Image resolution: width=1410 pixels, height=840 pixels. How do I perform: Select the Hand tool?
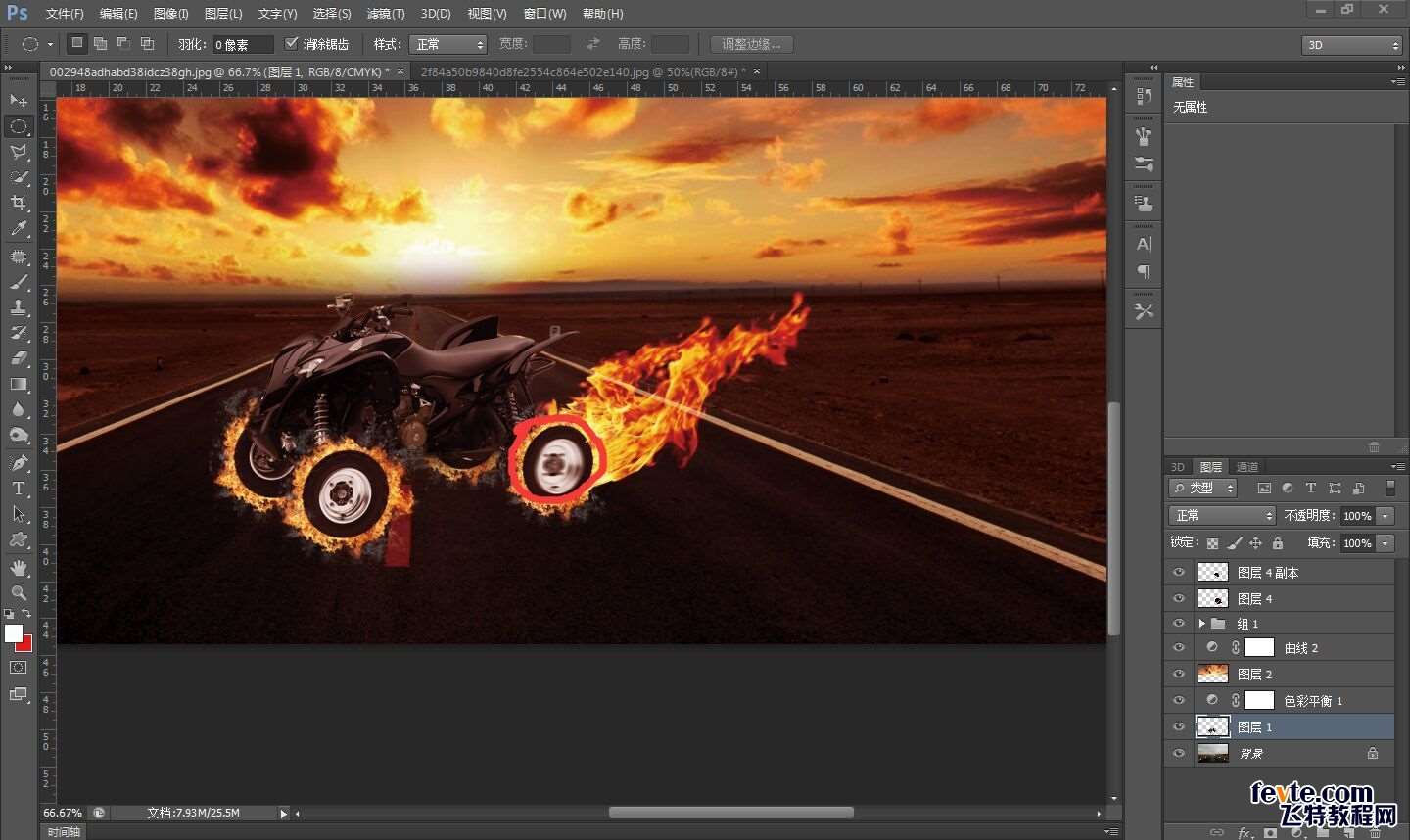pyautogui.click(x=19, y=568)
